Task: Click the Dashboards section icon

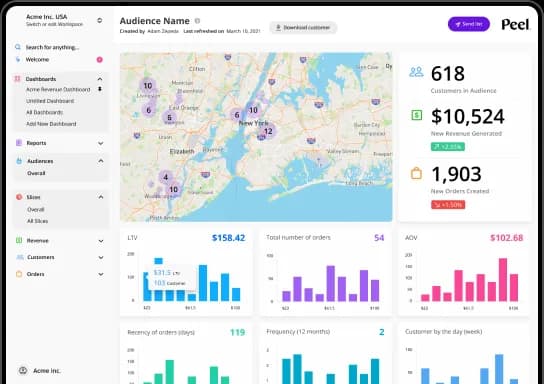Action: click(17, 79)
